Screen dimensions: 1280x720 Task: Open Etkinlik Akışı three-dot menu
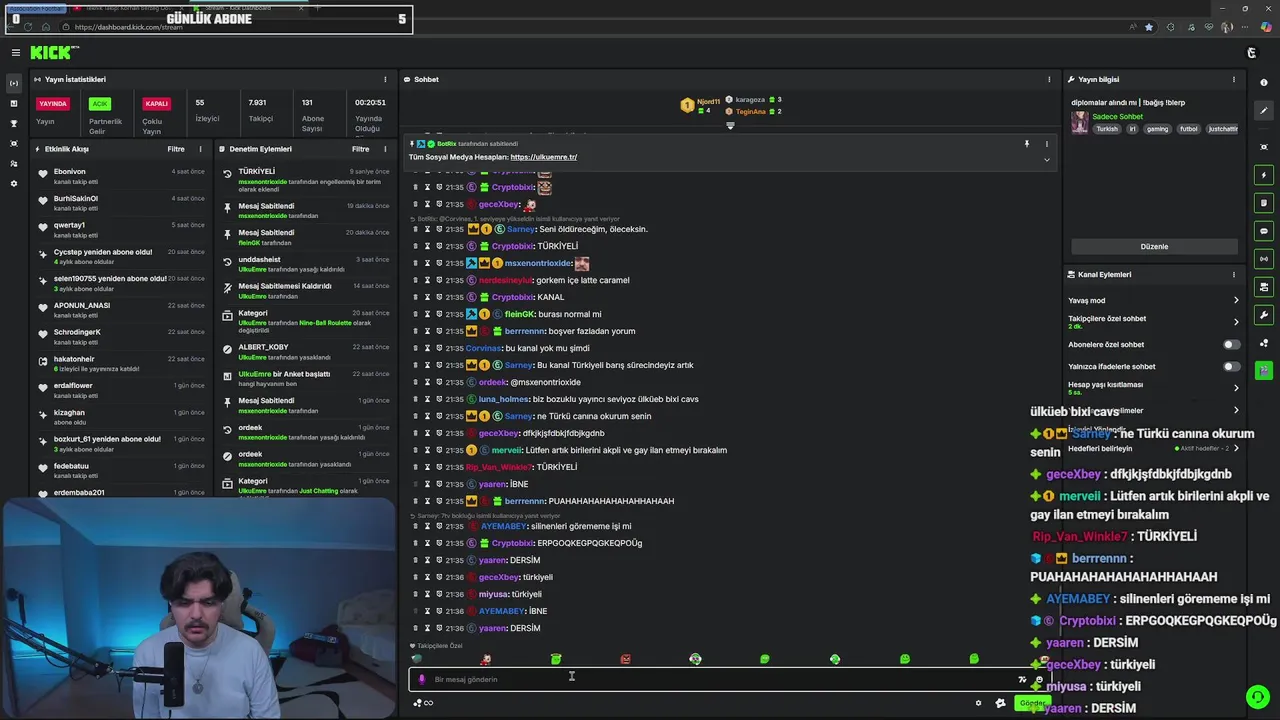coord(200,149)
